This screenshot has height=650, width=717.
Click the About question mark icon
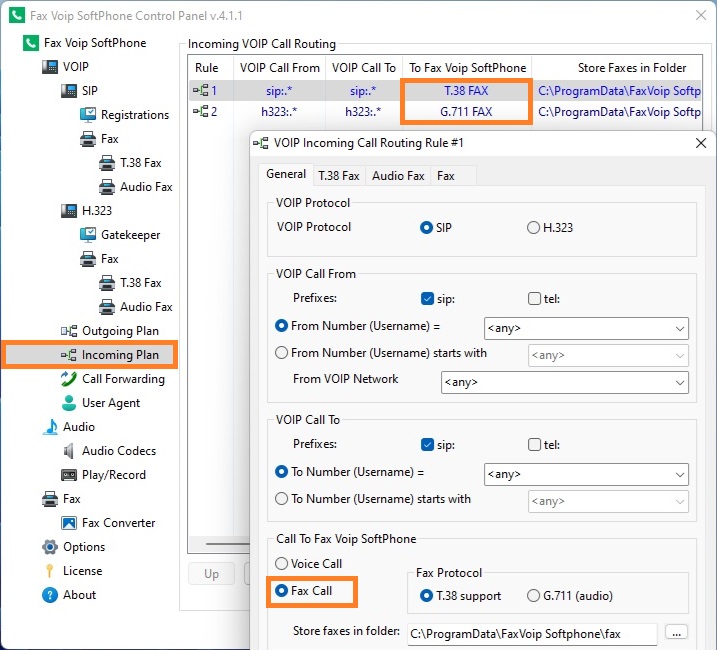point(50,595)
